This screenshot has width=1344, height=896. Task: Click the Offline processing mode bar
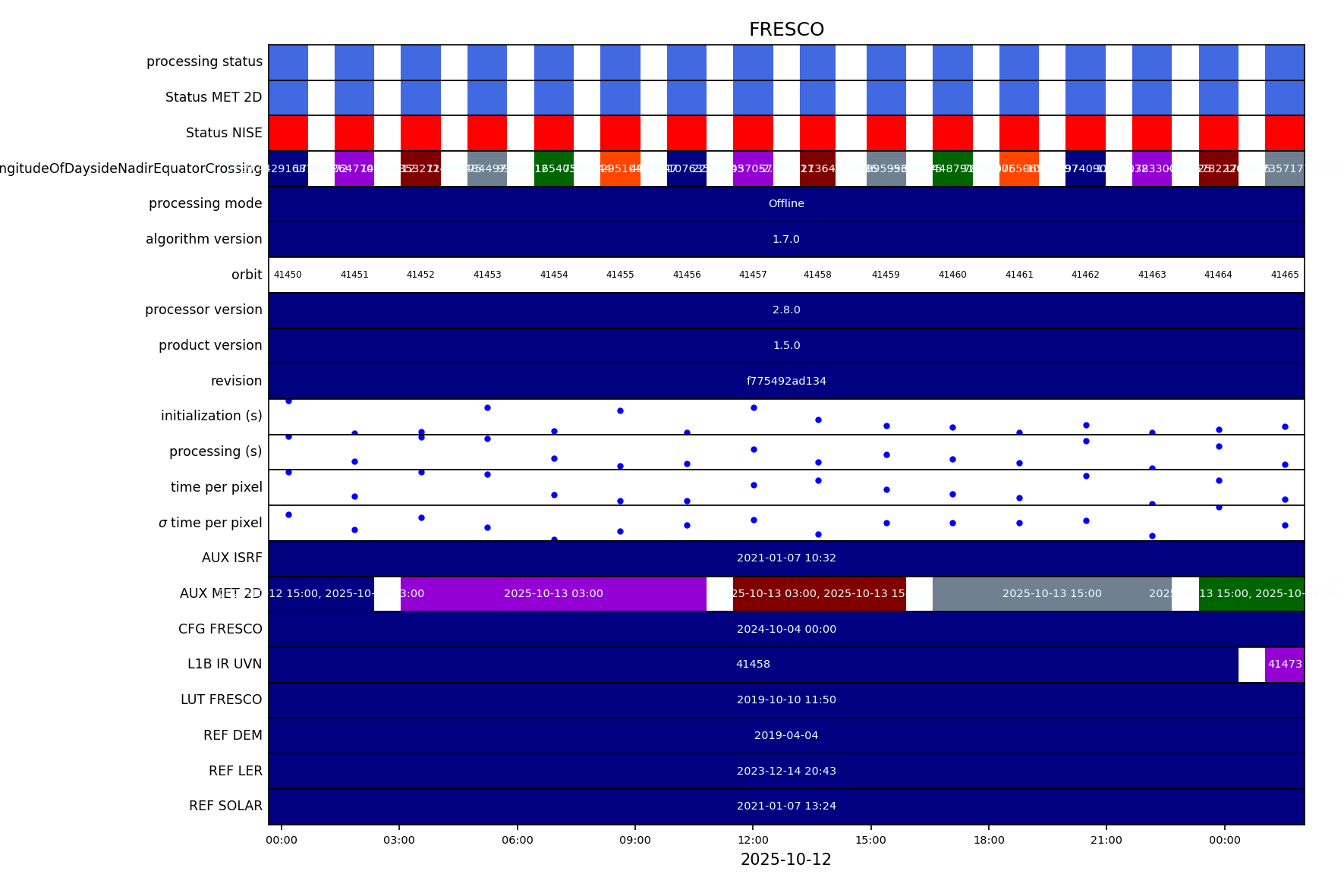(x=786, y=203)
